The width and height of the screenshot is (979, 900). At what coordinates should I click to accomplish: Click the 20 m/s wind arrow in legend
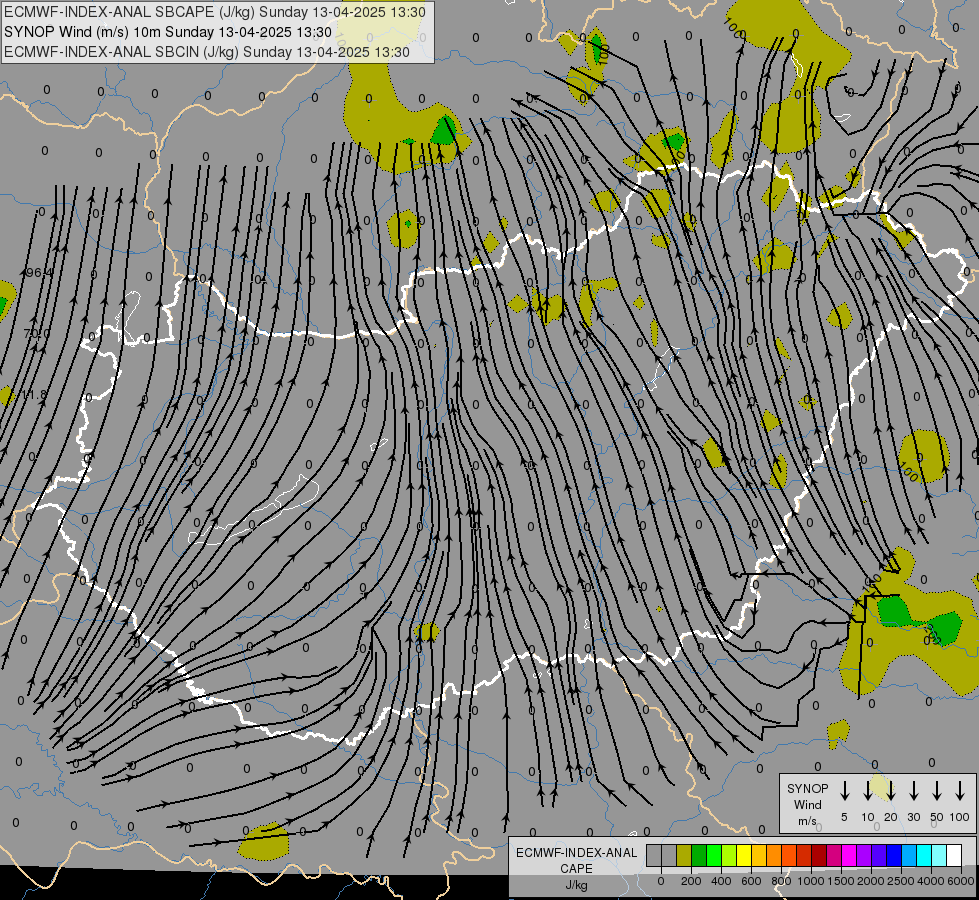click(891, 791)
